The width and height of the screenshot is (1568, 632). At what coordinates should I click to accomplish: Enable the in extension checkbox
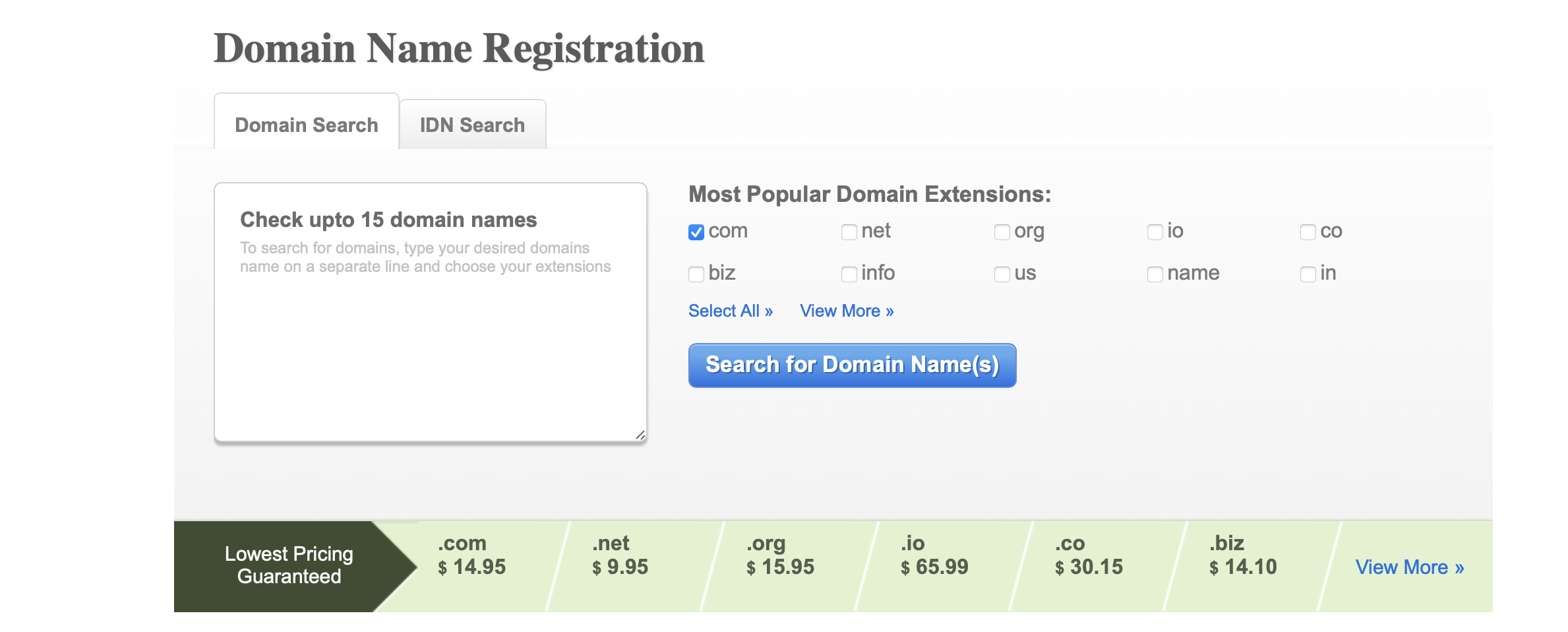(1308, 274)
